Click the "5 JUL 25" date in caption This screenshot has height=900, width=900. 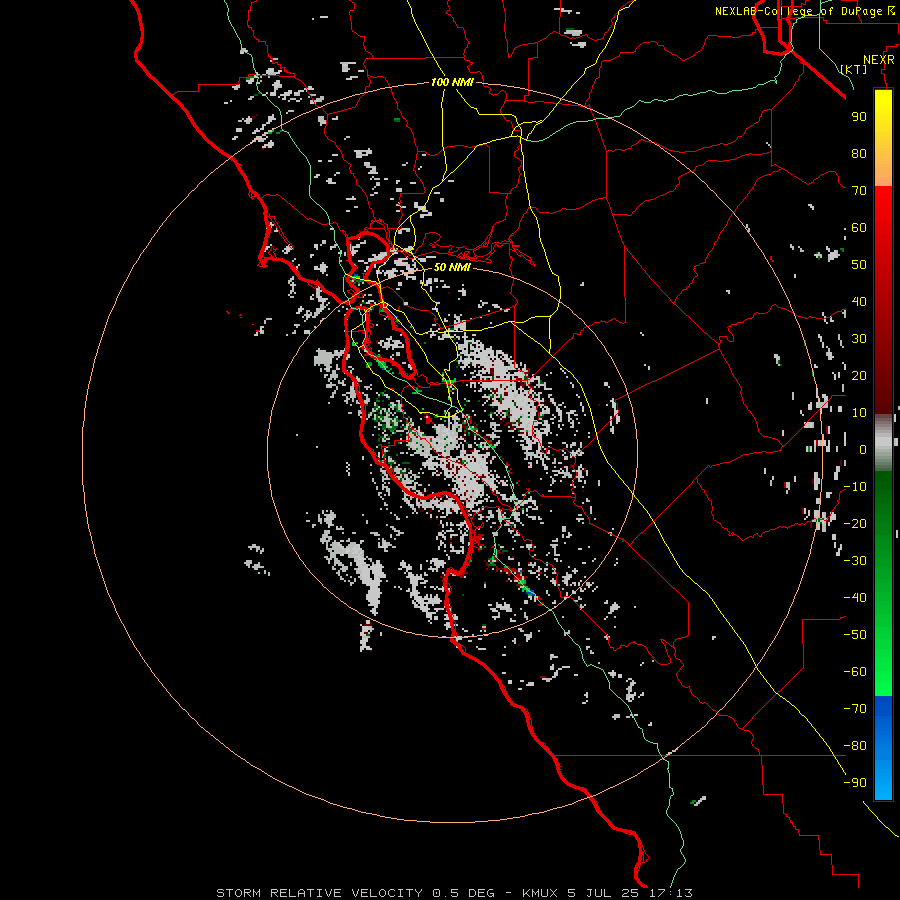pos(602,893)
